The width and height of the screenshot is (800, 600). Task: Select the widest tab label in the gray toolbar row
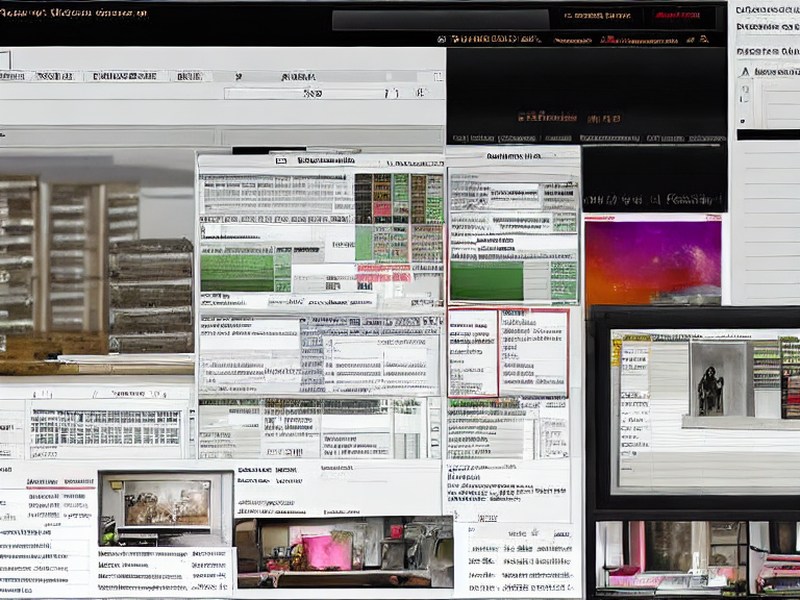tap(125, 77)
